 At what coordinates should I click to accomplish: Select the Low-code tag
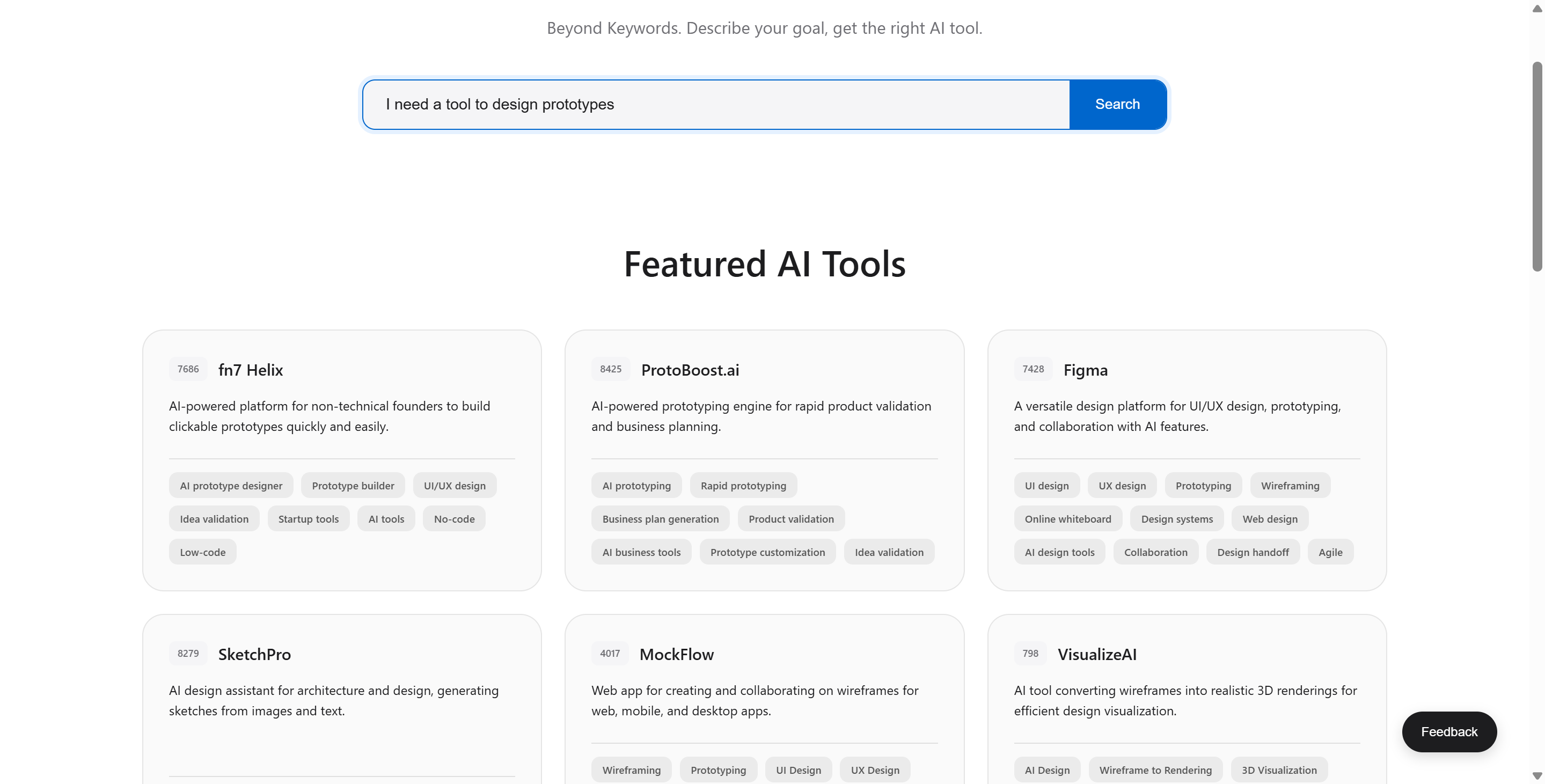coord(203,552)
